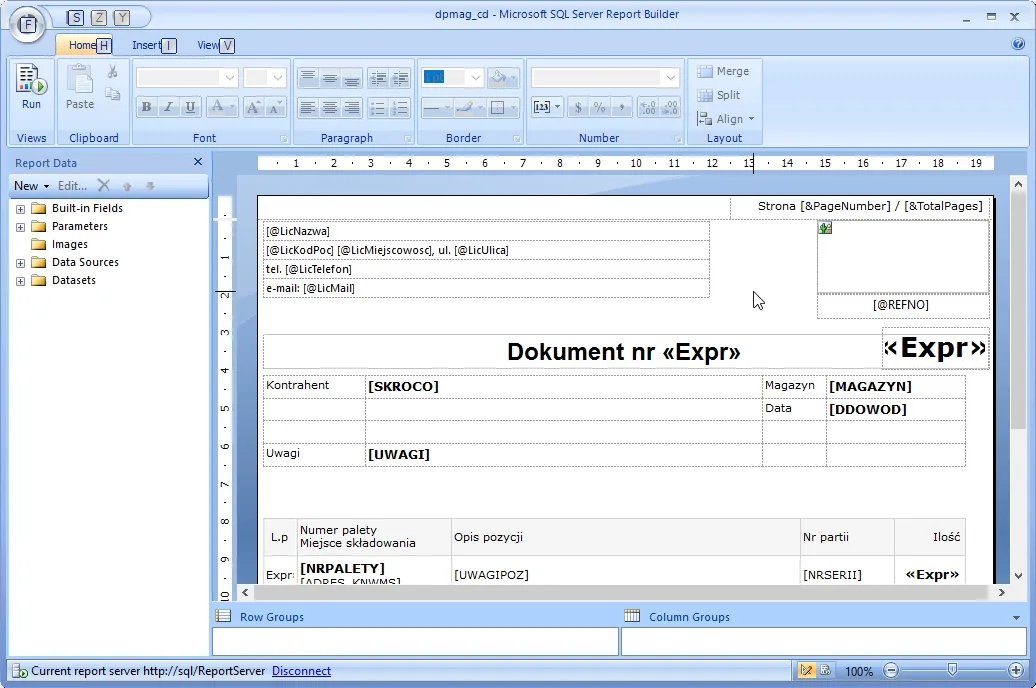
Task: Open the font size dropdown
Action: 278,78
